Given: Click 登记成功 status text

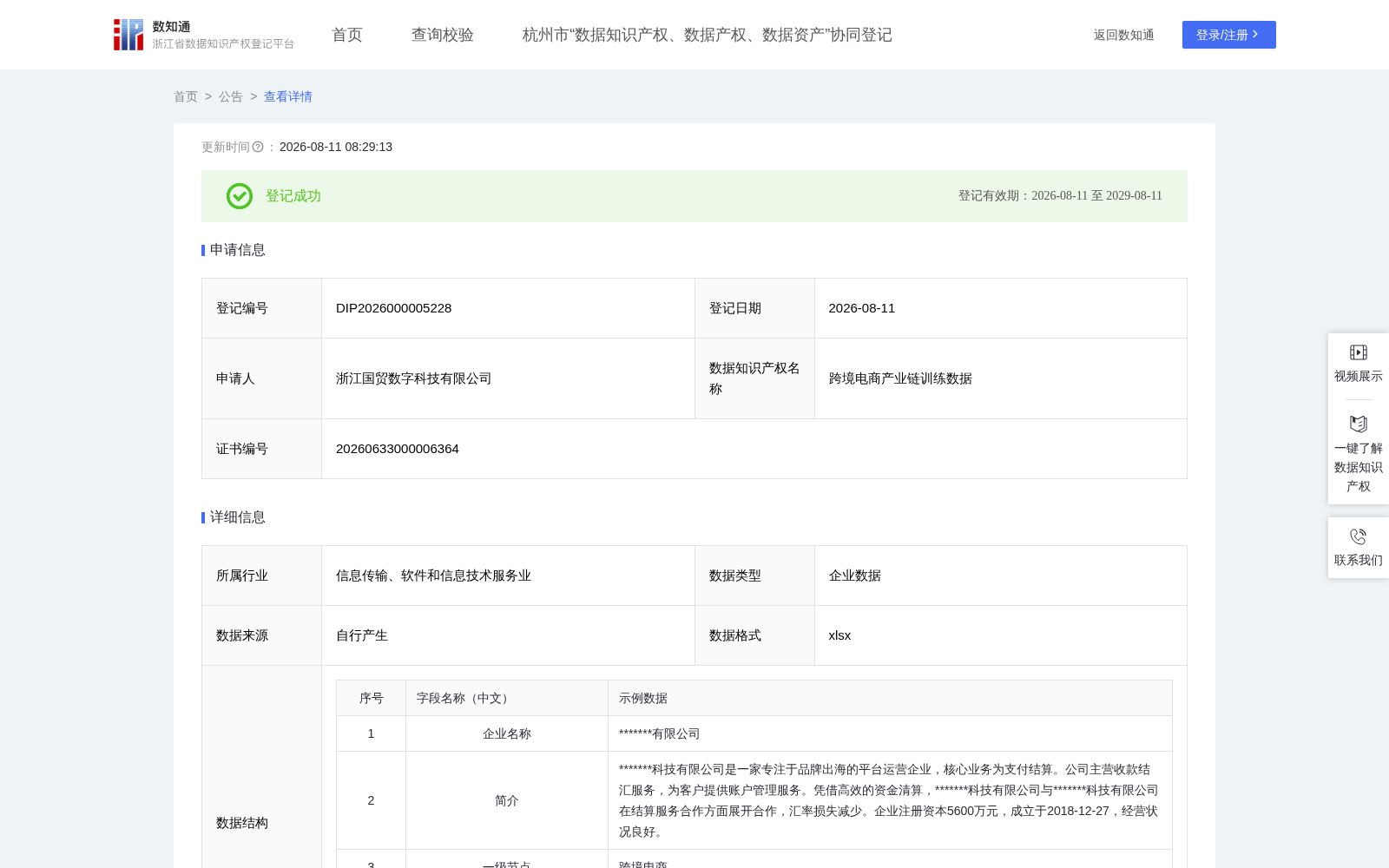Looking at the screenshot, I should (293, 196).
